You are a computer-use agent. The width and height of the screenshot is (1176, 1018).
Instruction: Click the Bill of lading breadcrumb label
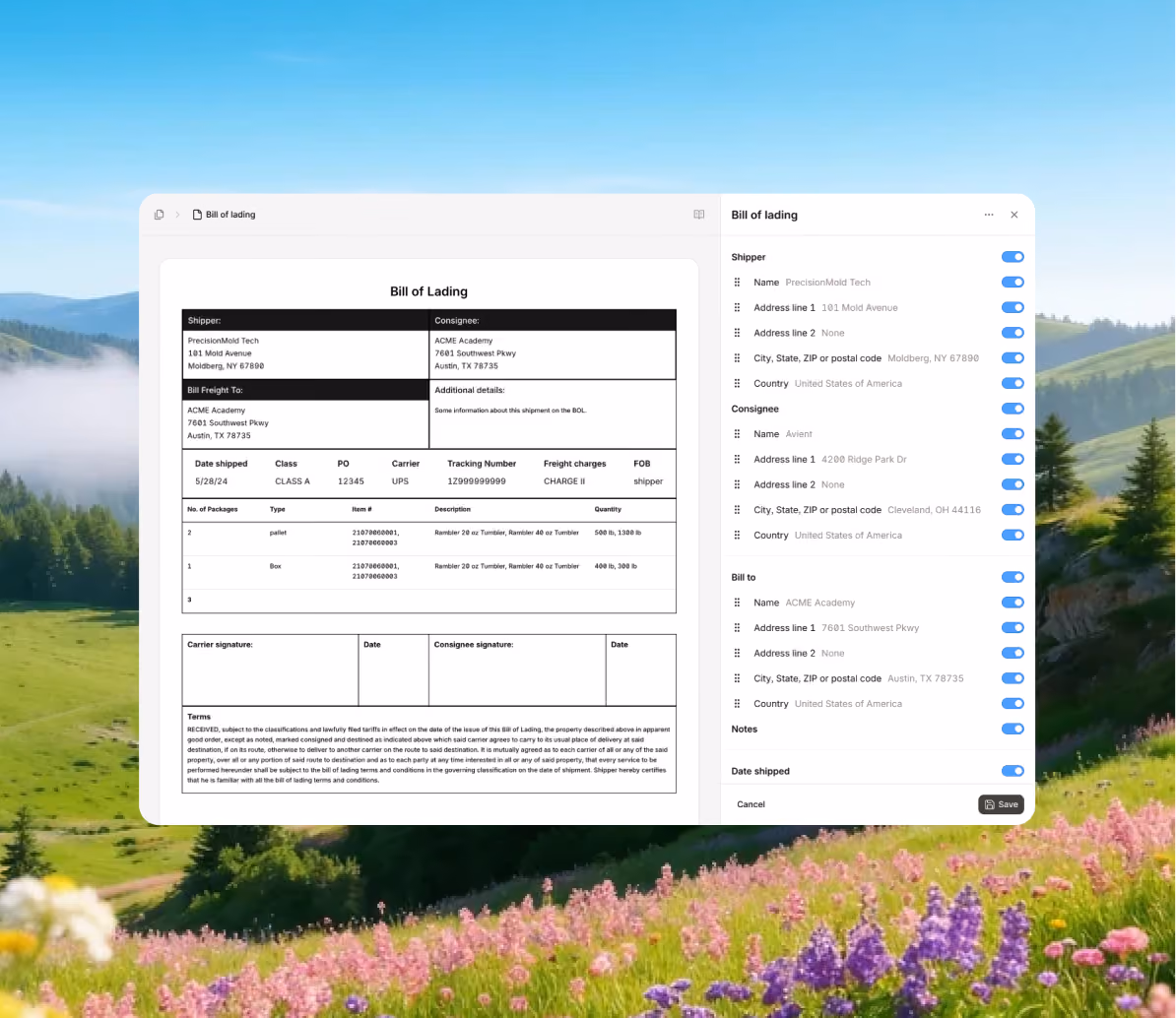(x=230, y=215)
